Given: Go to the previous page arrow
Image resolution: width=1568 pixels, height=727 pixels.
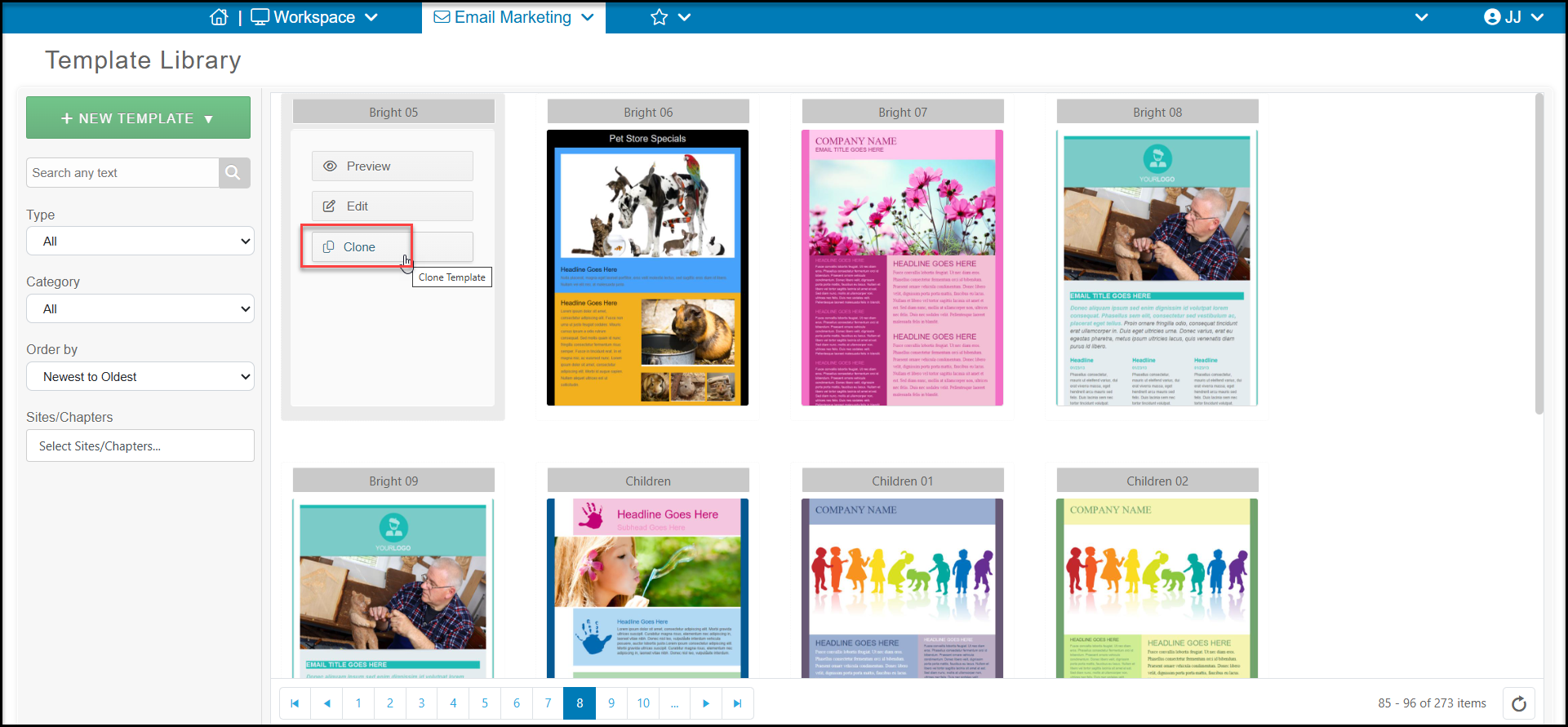Looking at the screenshot, I should (326, 703).
